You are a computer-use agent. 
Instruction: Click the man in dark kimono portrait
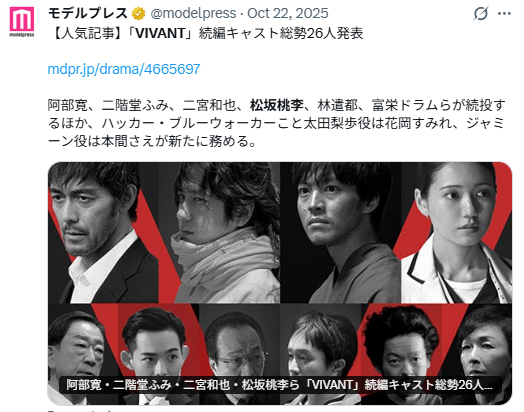point(341,233)
